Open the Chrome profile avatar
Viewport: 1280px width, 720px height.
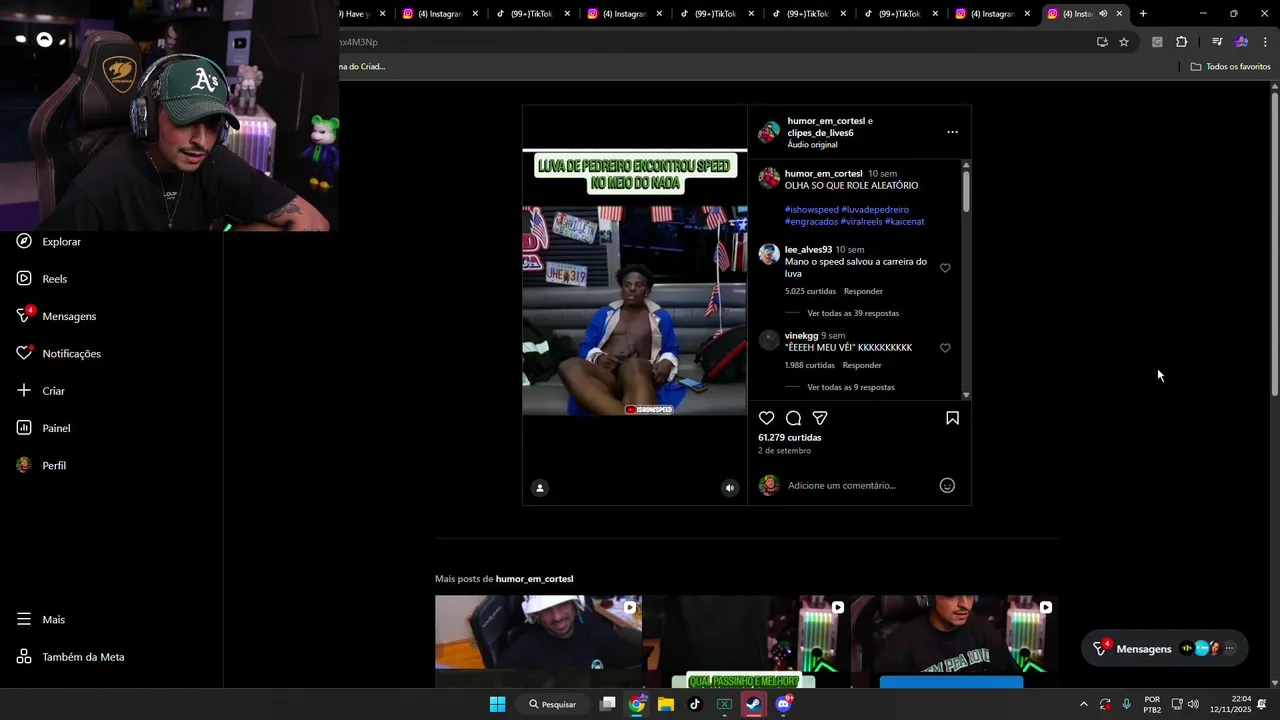pyautogui.click(x=1241, y=42)
